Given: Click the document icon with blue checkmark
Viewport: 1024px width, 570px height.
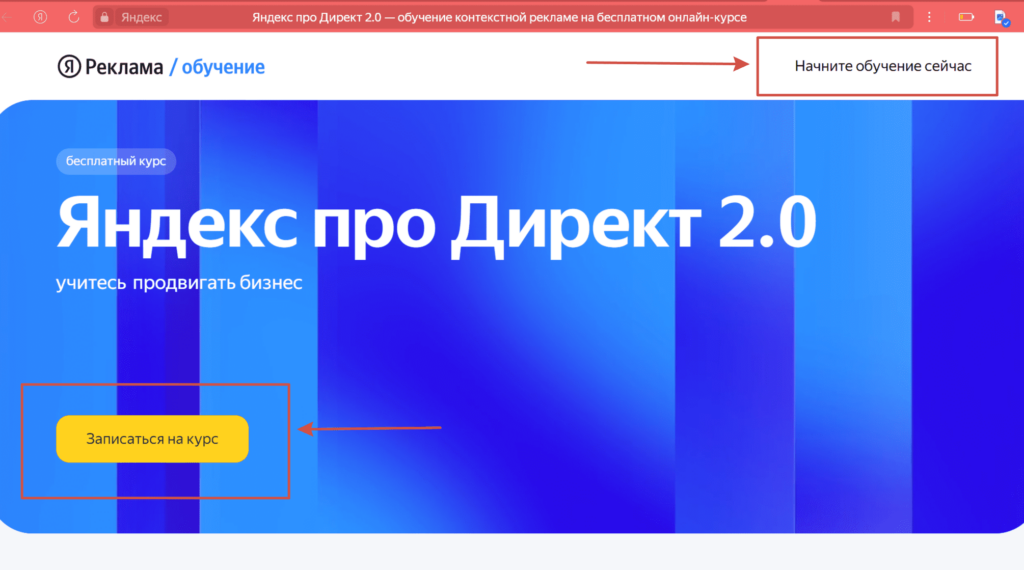Looking at the screenshot, I should tap(999, 17).
